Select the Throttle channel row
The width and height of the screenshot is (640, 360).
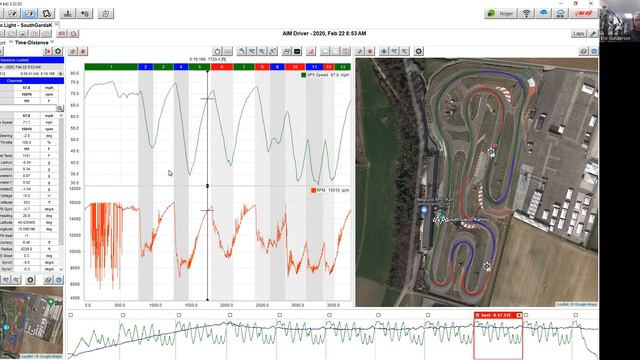tap(29, 142)
